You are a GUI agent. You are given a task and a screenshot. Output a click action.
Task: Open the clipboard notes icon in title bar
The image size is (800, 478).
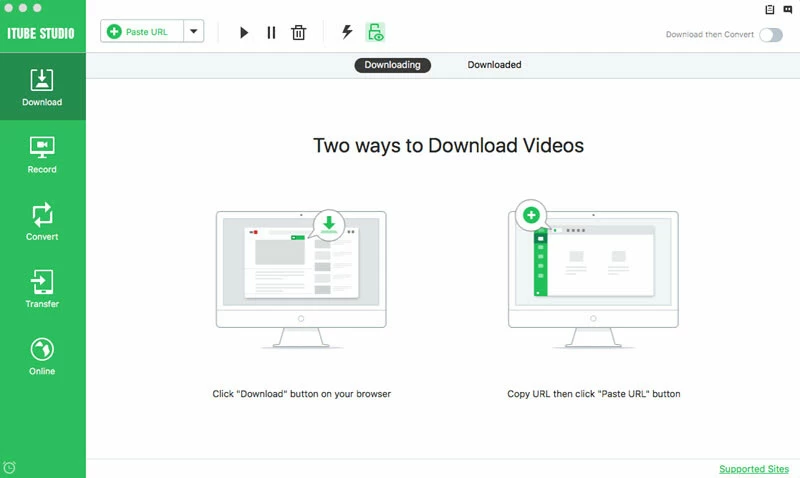(769, 9)
